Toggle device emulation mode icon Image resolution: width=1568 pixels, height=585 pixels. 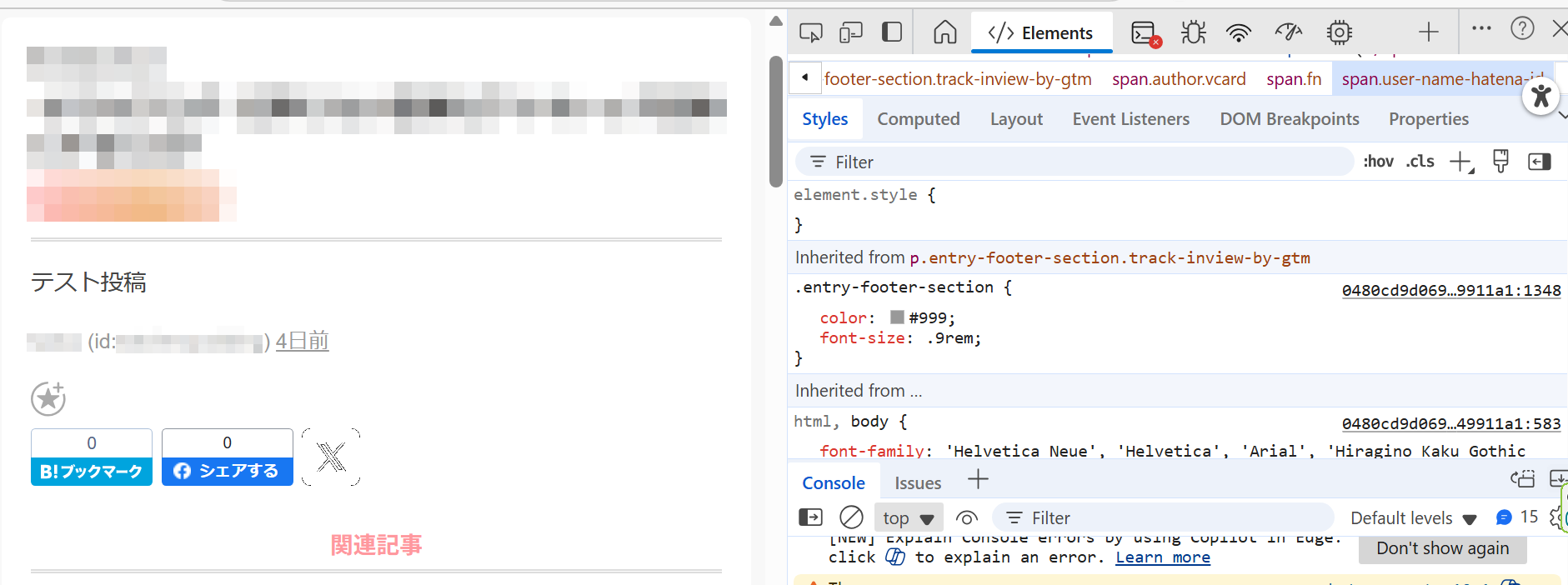[x=850, y=32]
